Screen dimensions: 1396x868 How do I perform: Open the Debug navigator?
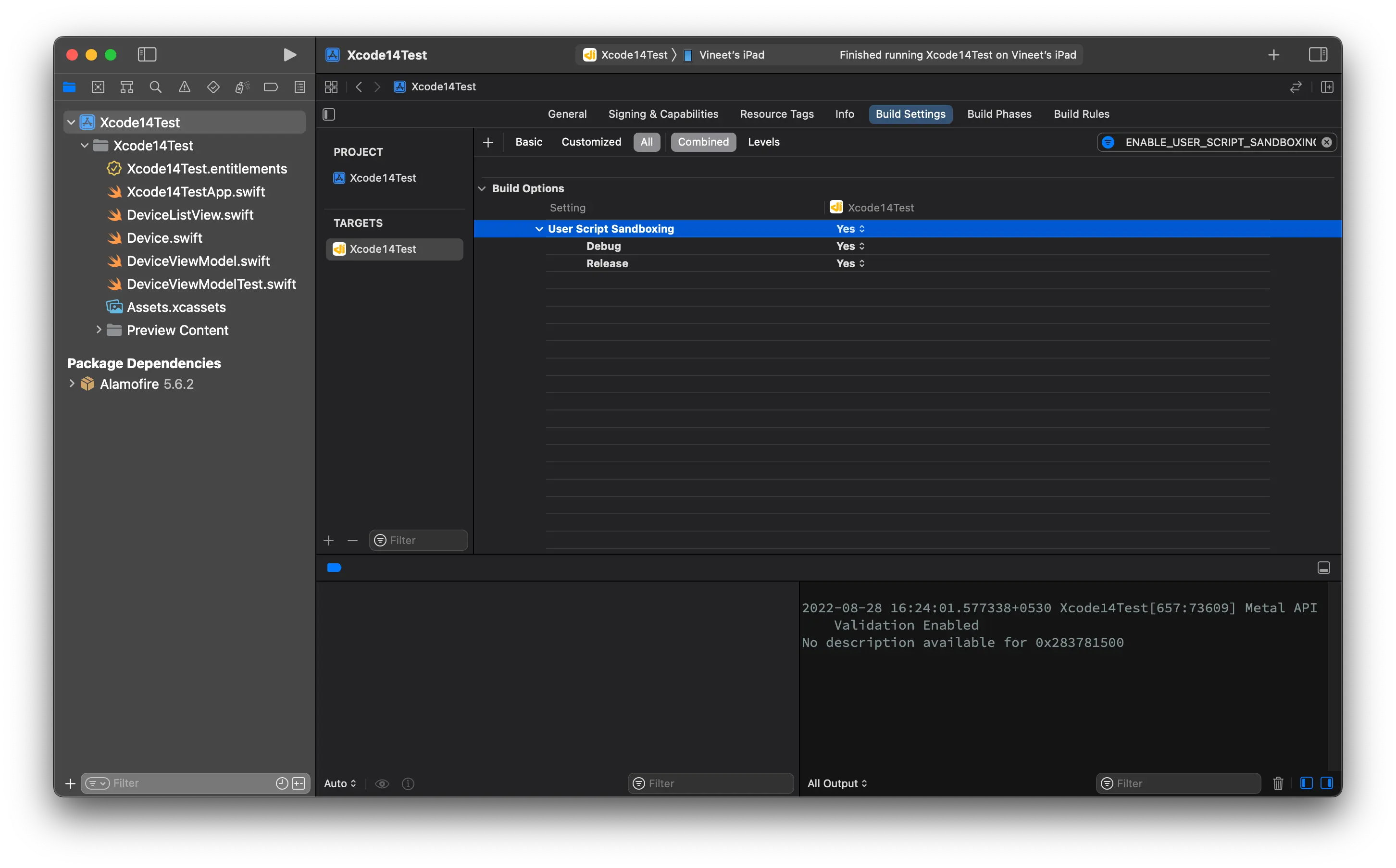point(242,87)
